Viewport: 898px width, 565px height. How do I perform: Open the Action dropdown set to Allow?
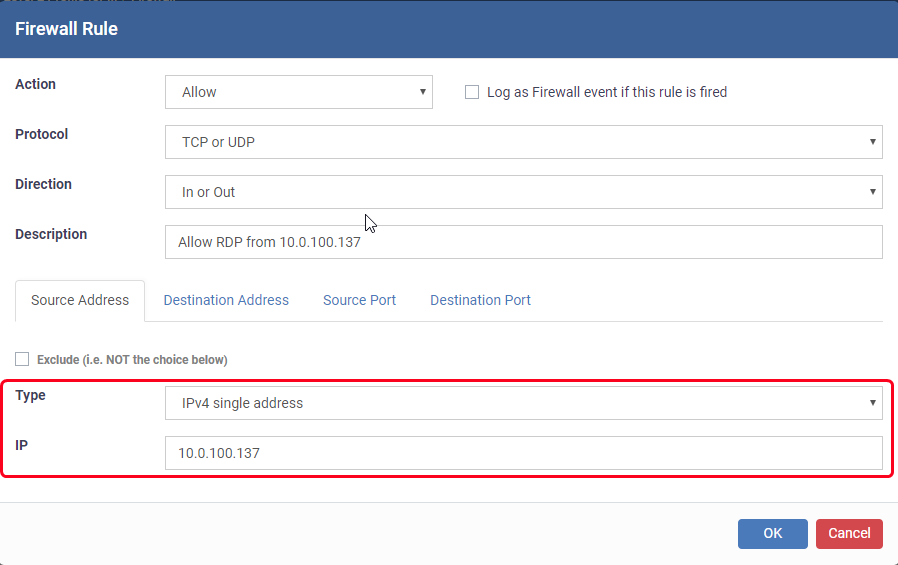pyautogui.click(x=298, y=92)
